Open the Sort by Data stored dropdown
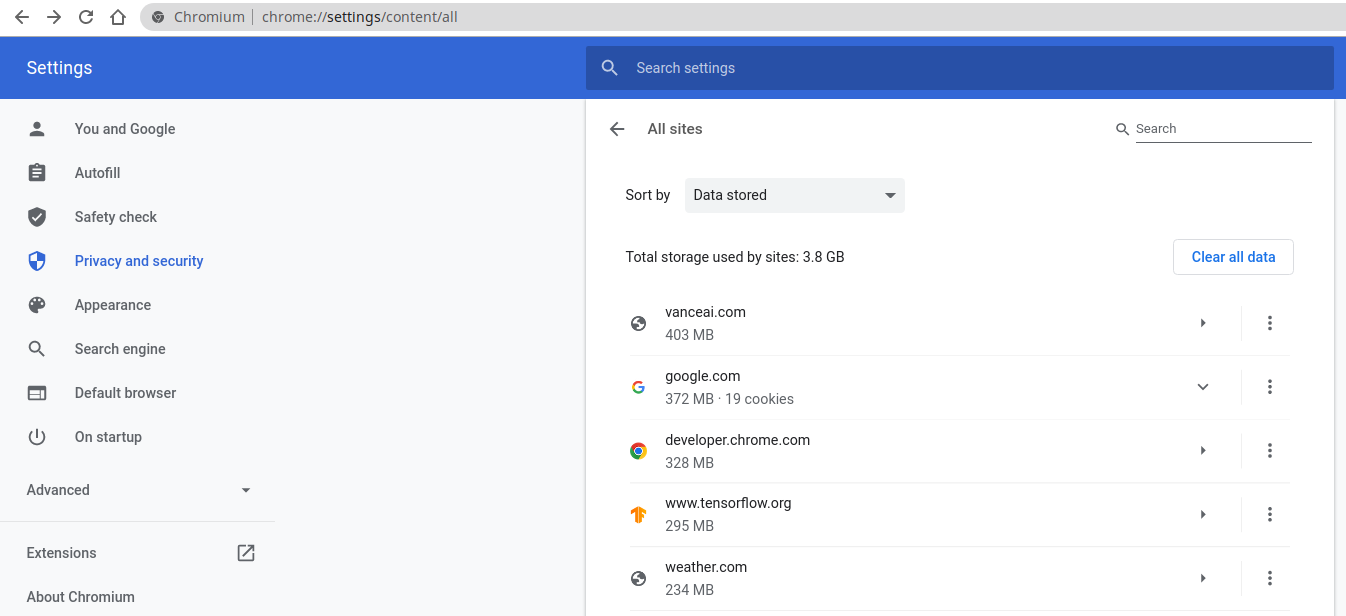1346x616 pixels. click(x=794, y=195)
